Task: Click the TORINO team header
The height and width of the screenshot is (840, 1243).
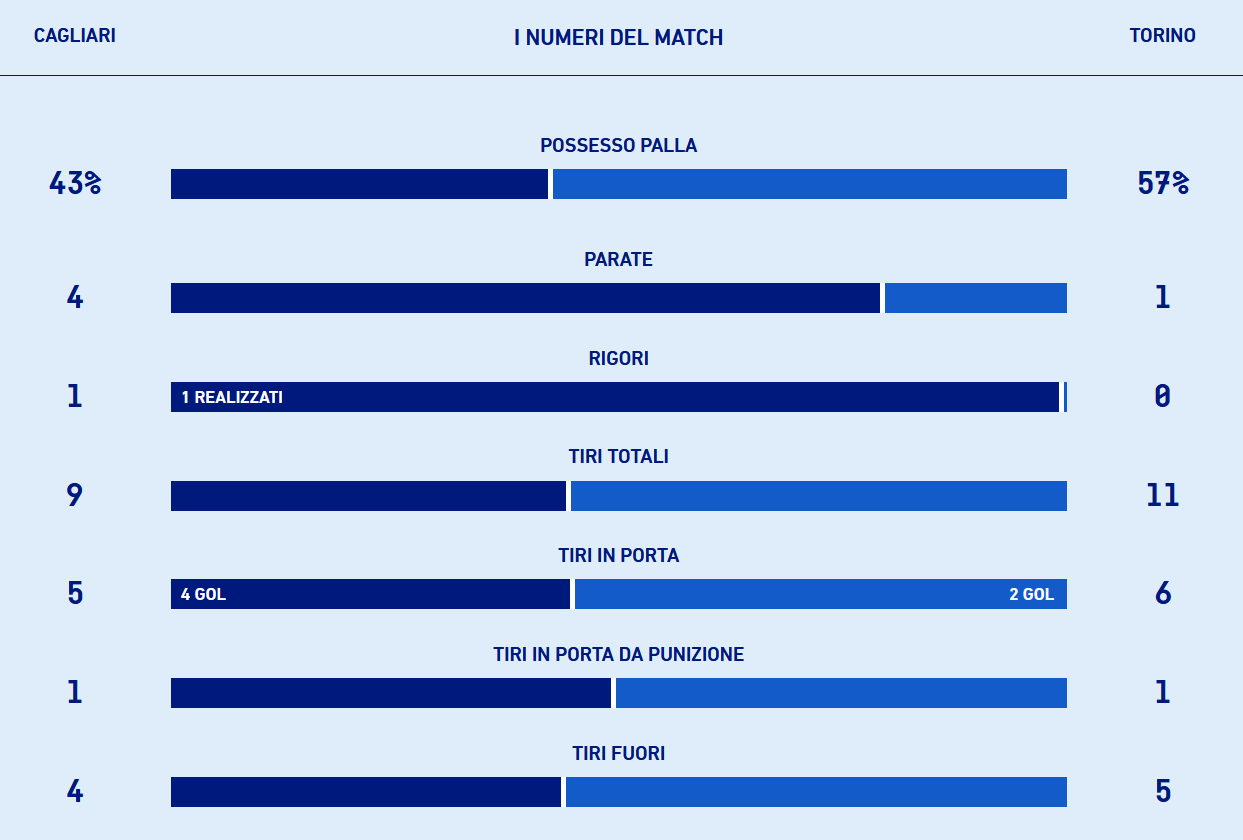Action: tap(1162, 36)
